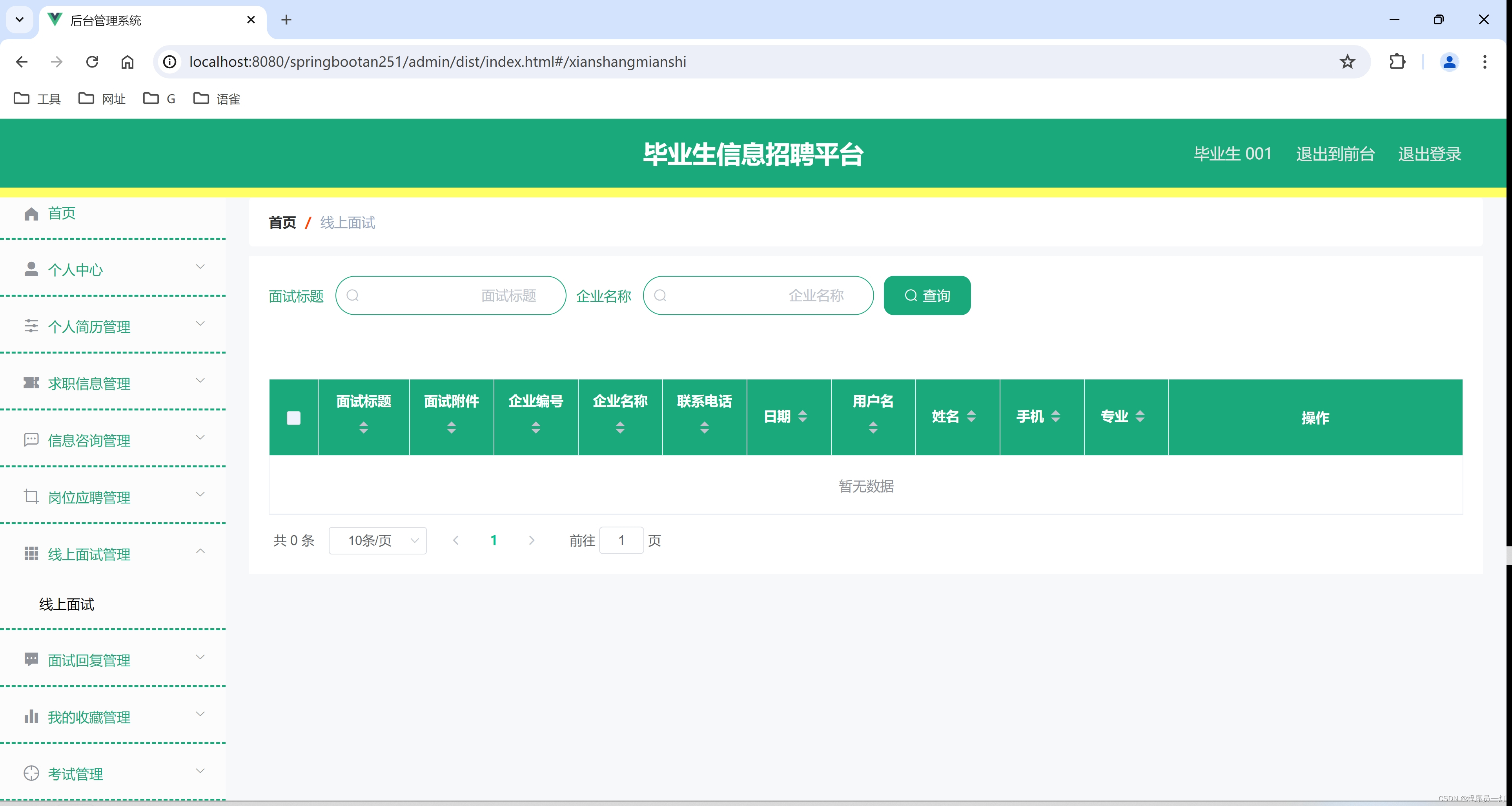Click the 前往 page number input
The height and width of the screenshot is (806, 1512).
(621, 541)
